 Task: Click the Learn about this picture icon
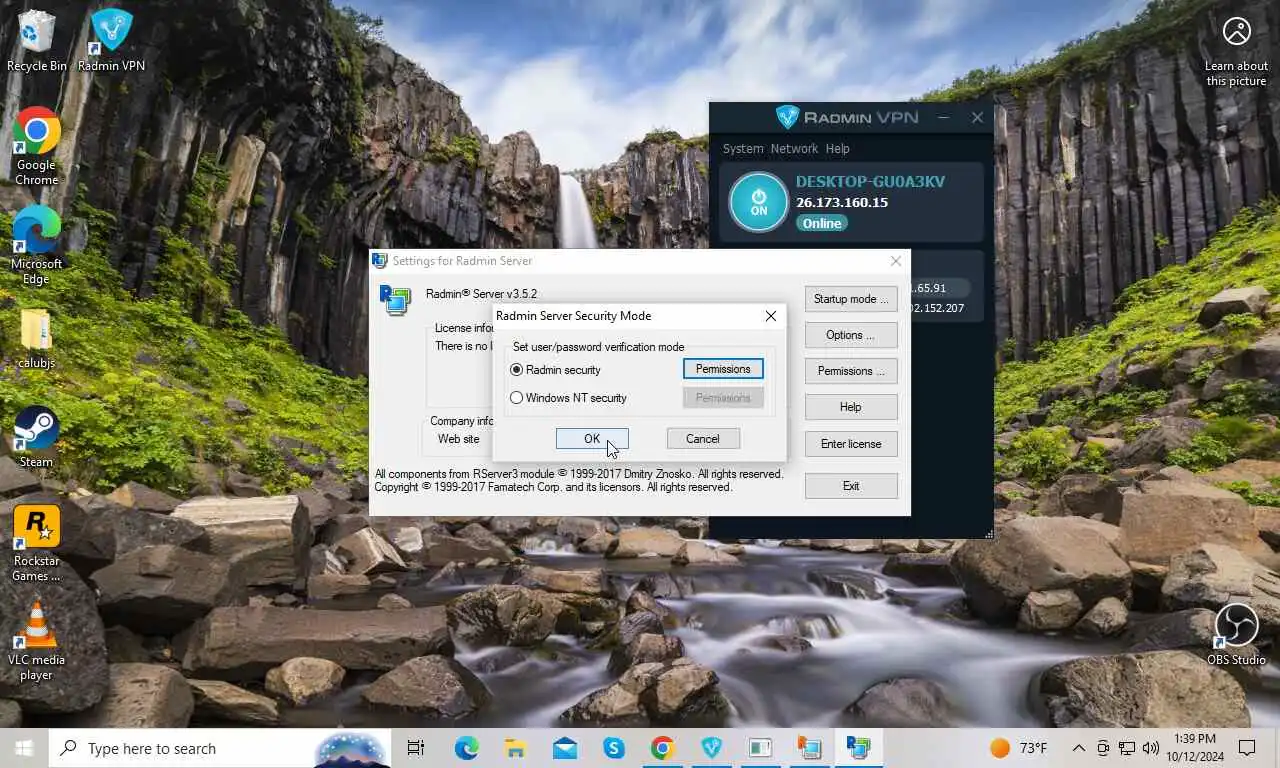[1236, 50]
